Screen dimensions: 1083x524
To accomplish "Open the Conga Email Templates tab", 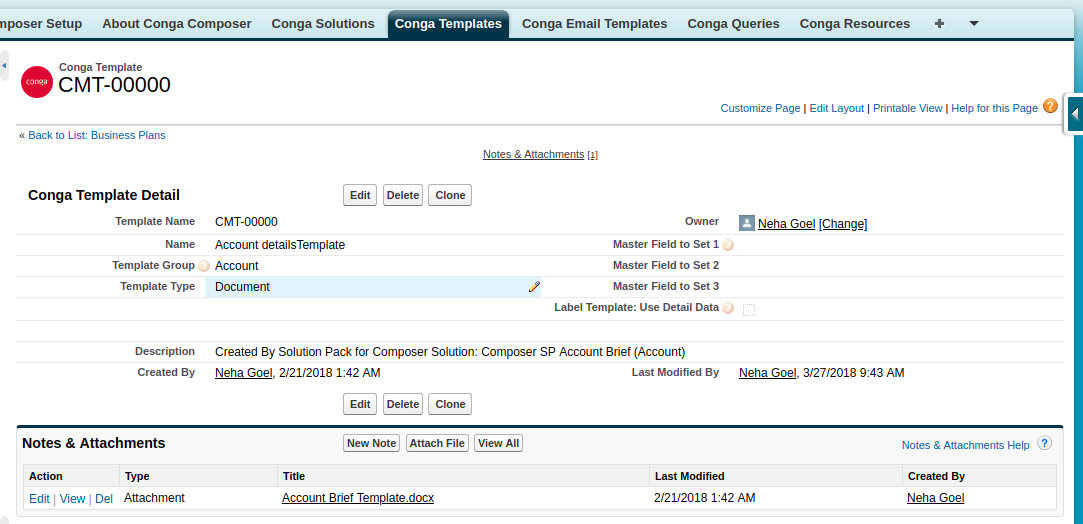I will [594, 24].
